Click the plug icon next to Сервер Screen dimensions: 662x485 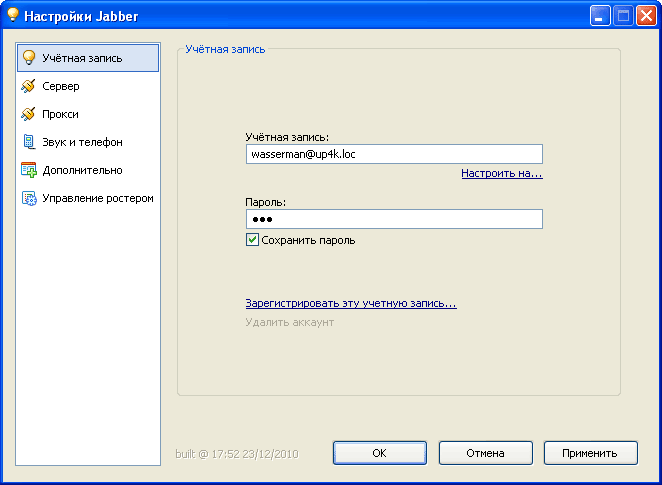tap(29, 86)
